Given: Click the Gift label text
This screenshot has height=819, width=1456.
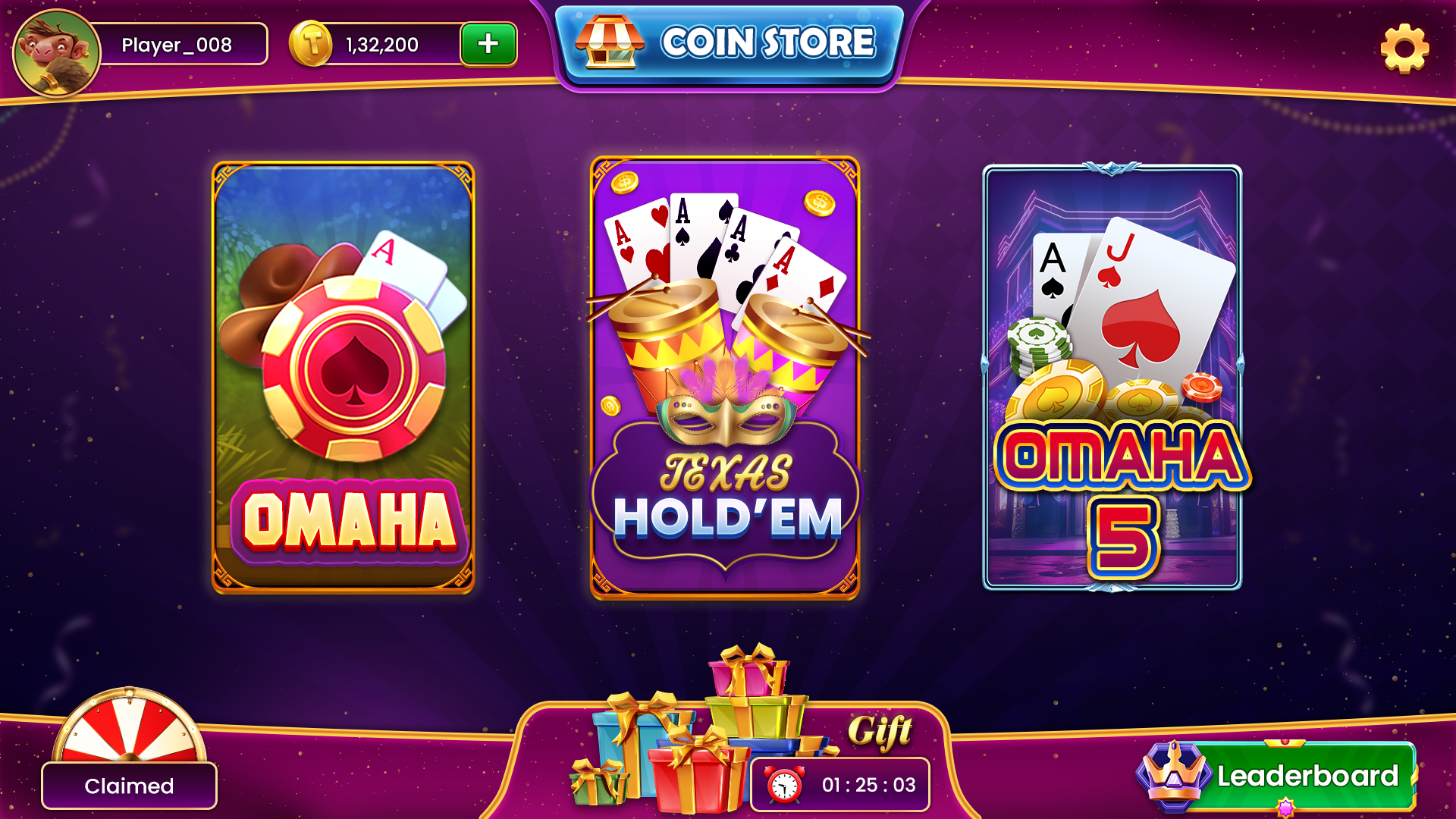Looking at the screenshot, I should coord(880,731).
